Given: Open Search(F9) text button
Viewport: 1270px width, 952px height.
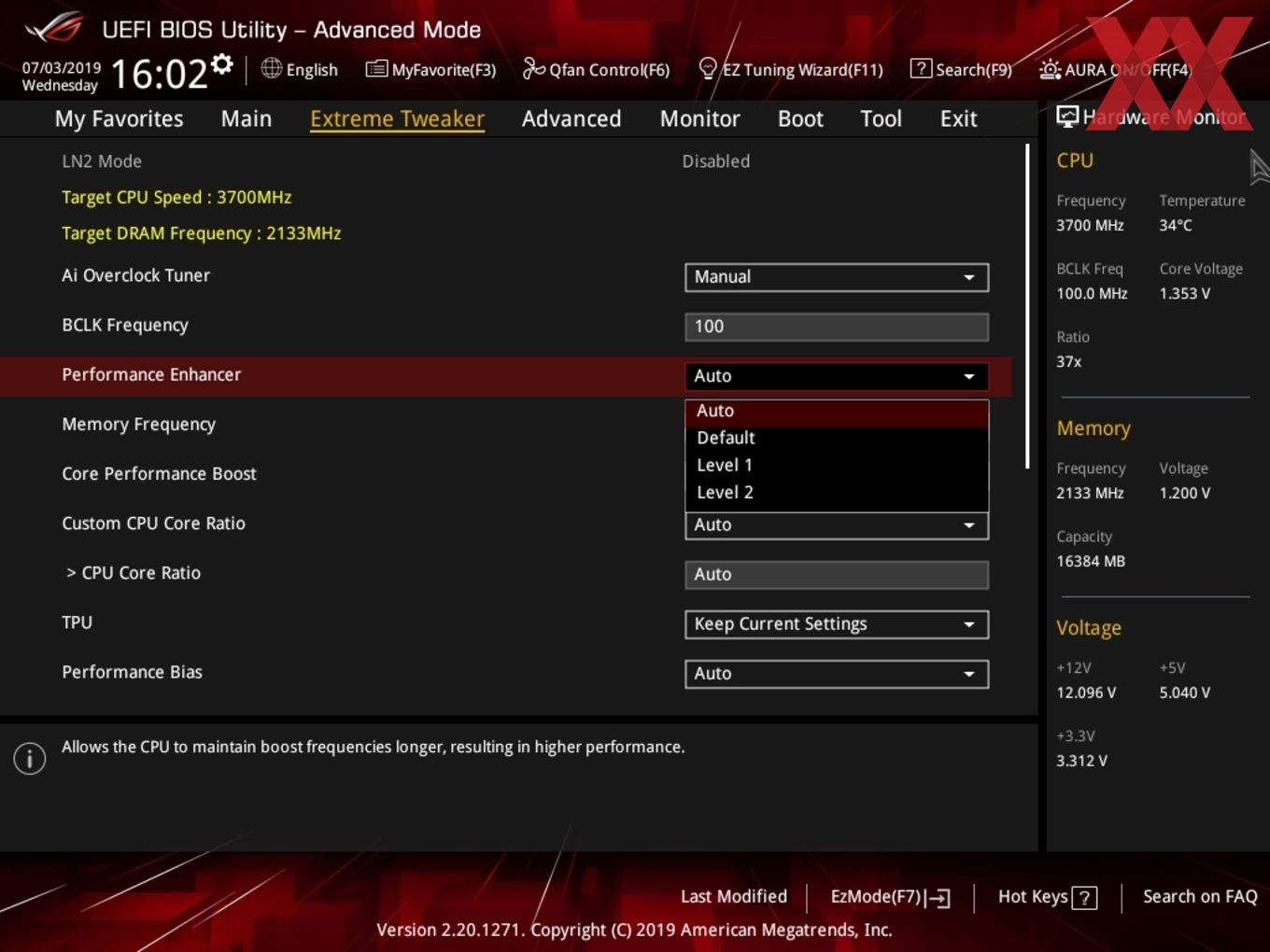Looking at the screenshot, I should click(x=974, y=69).
